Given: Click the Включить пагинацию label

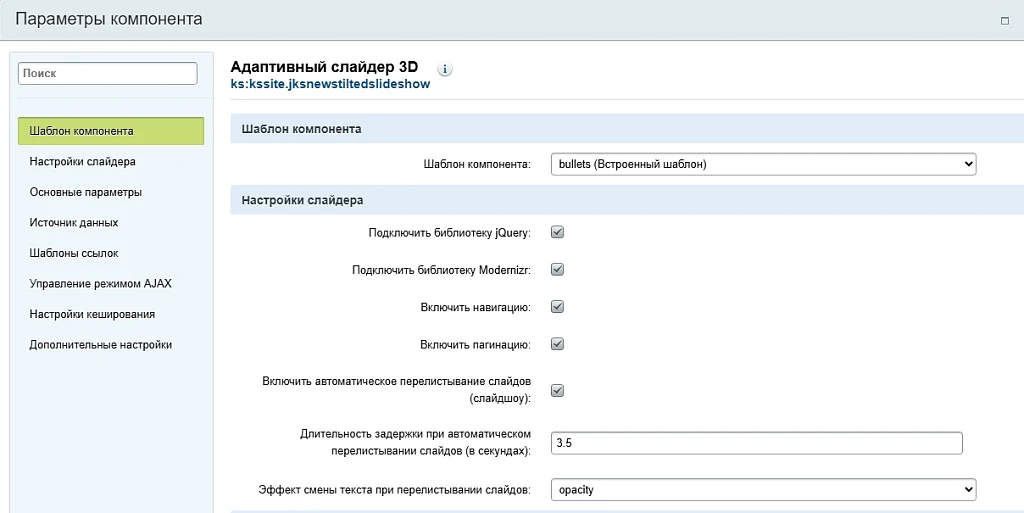Looking at the screenshot, I should [475, 344].
